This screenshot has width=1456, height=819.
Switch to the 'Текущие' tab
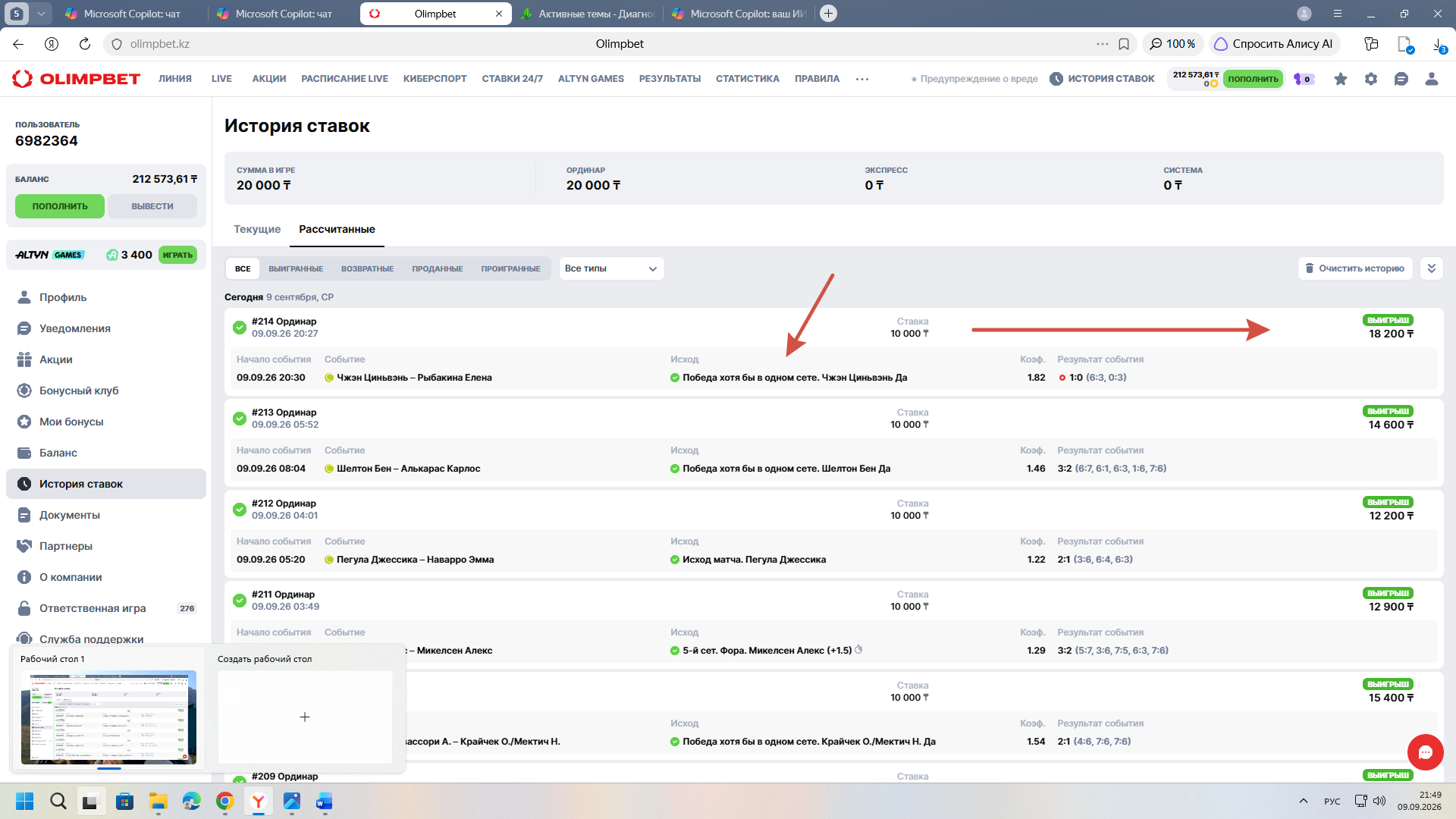[257, 229]
